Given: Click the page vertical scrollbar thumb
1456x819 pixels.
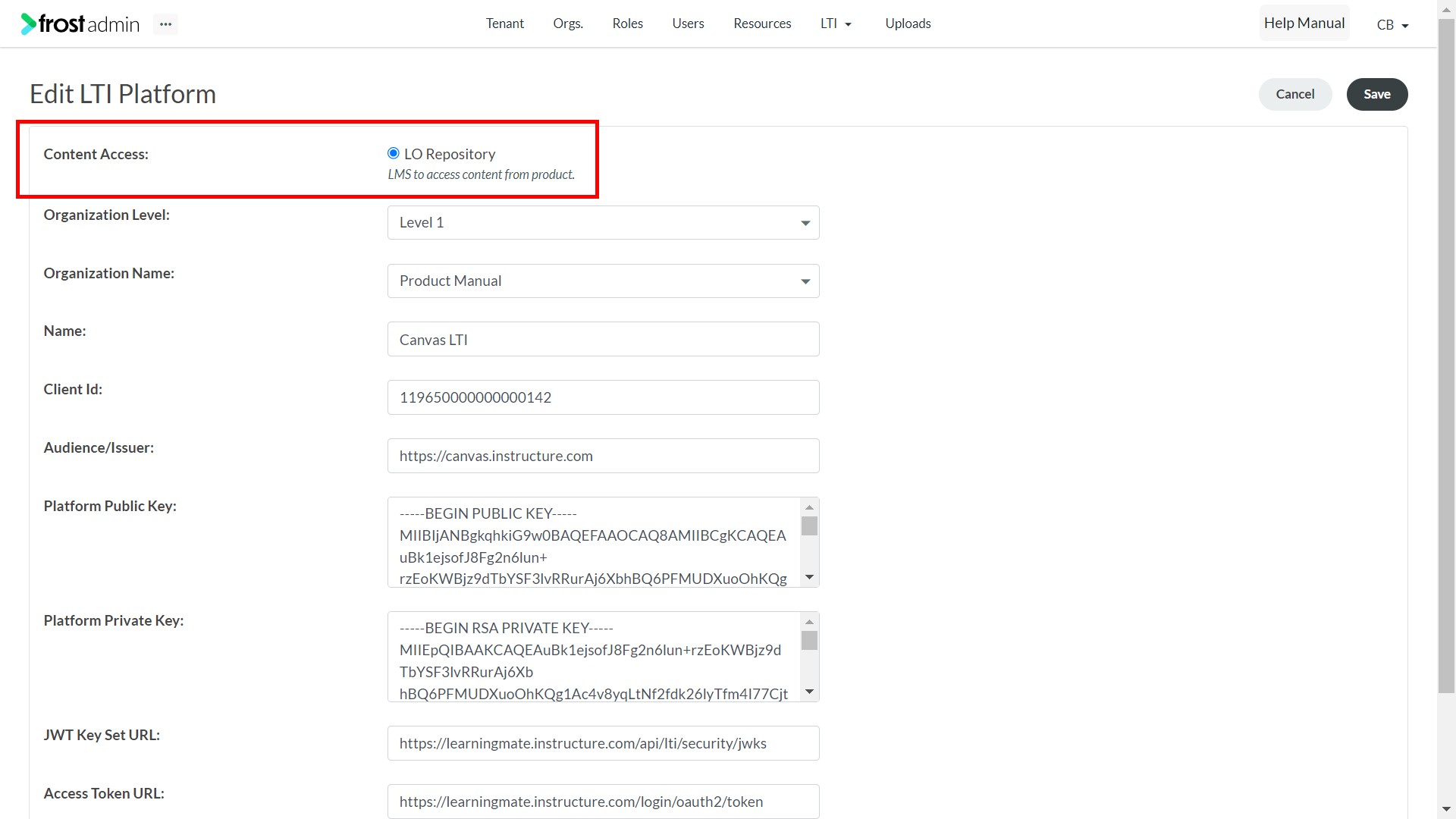Looking at the screenshot, I should (1447, 356).
